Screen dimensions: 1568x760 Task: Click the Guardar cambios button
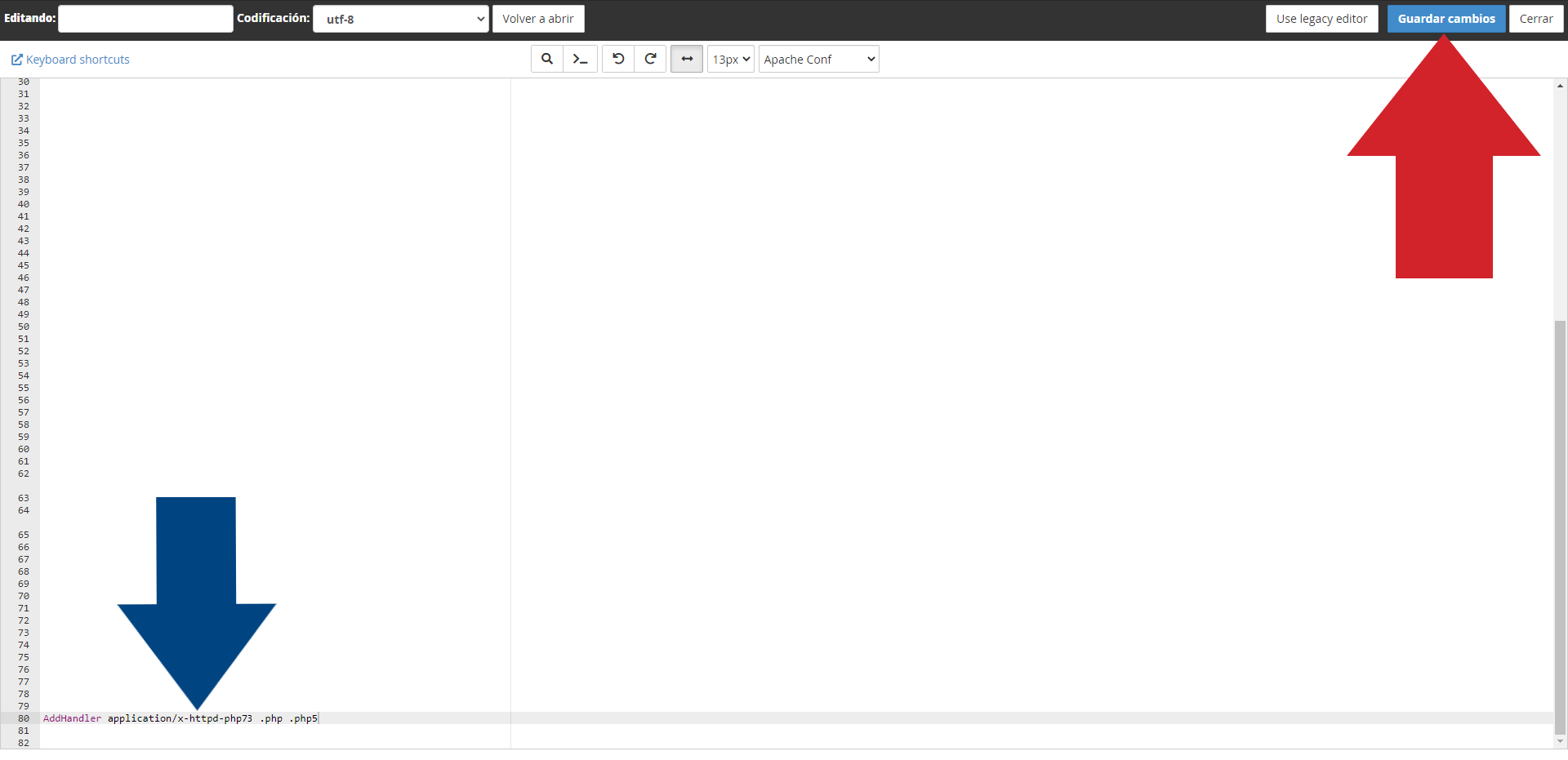click(x=1445, y=19)
